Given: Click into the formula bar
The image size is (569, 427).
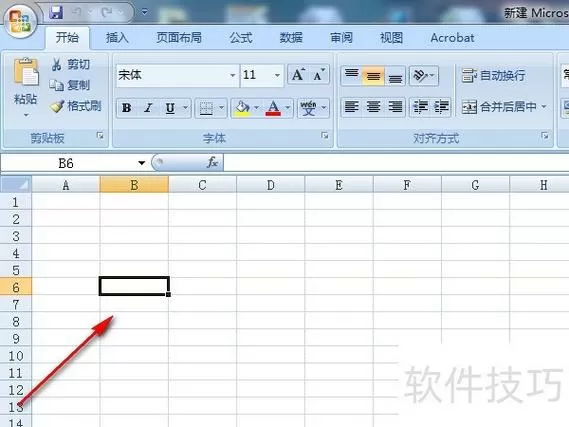Looking at the screenshot, I should pos(396,163).
